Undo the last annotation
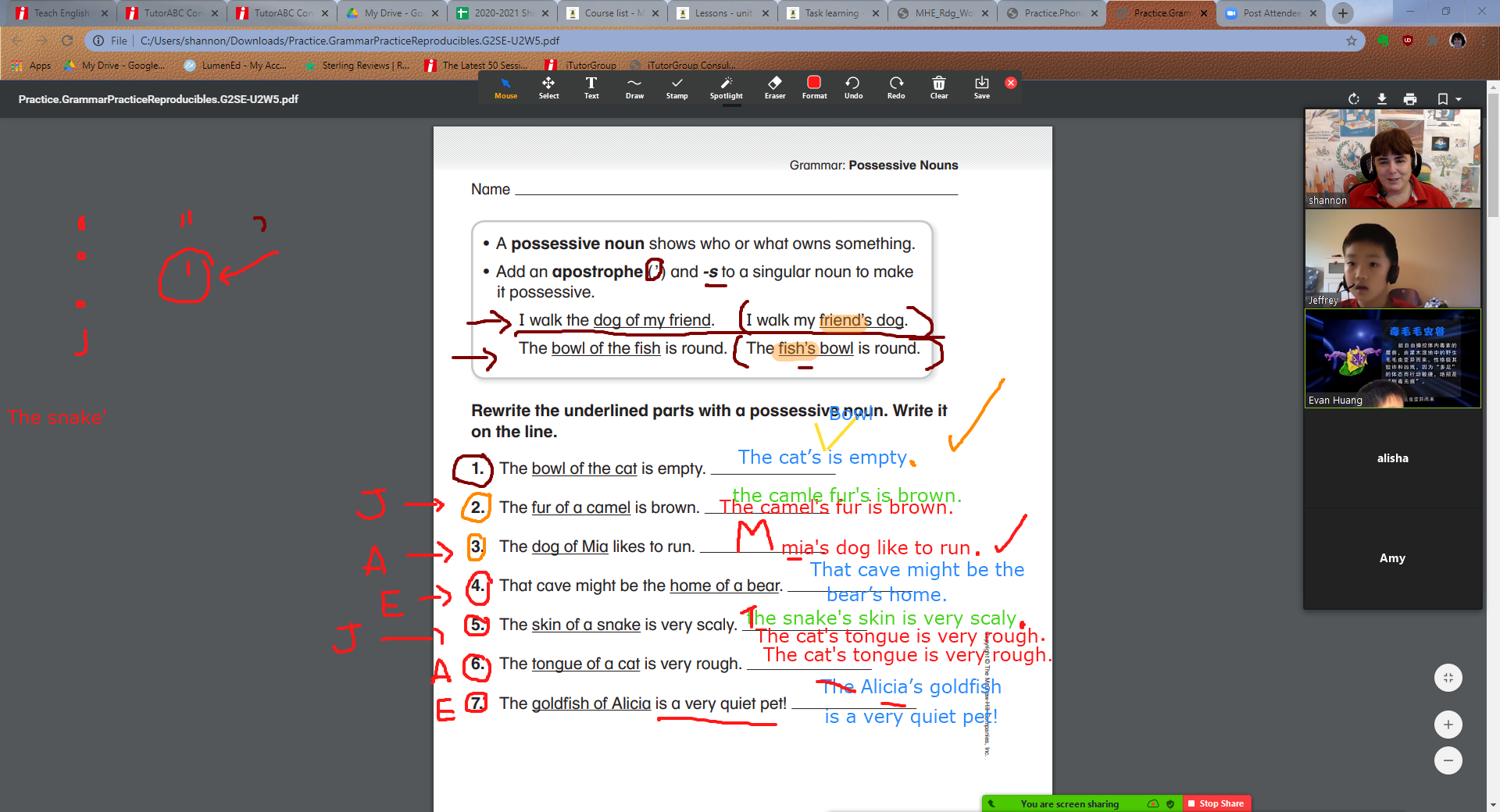Screen dimensions: 1500x812 (853, 87)
